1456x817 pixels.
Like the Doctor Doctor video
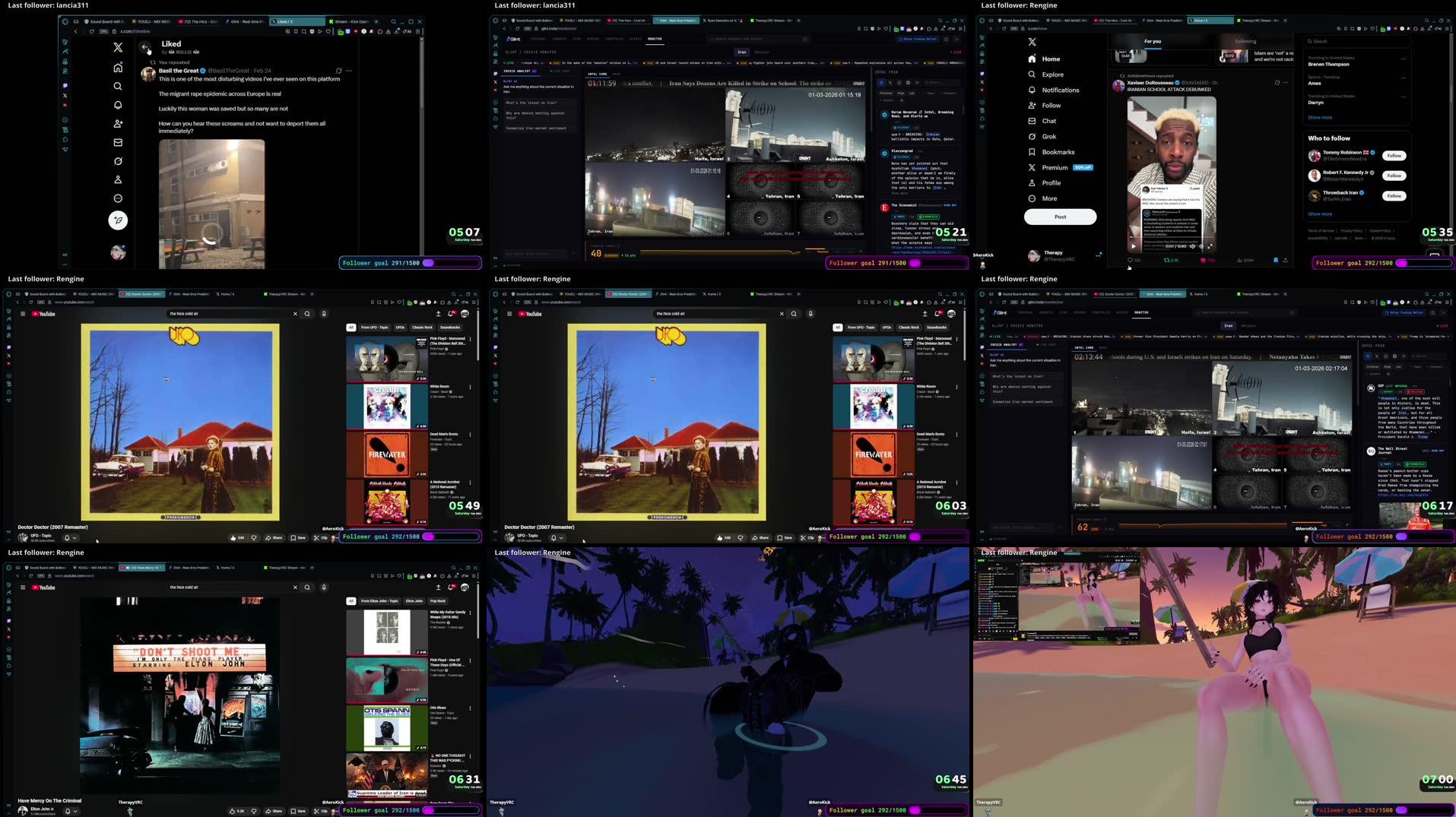pyautogui.click(x=233, y=538)
